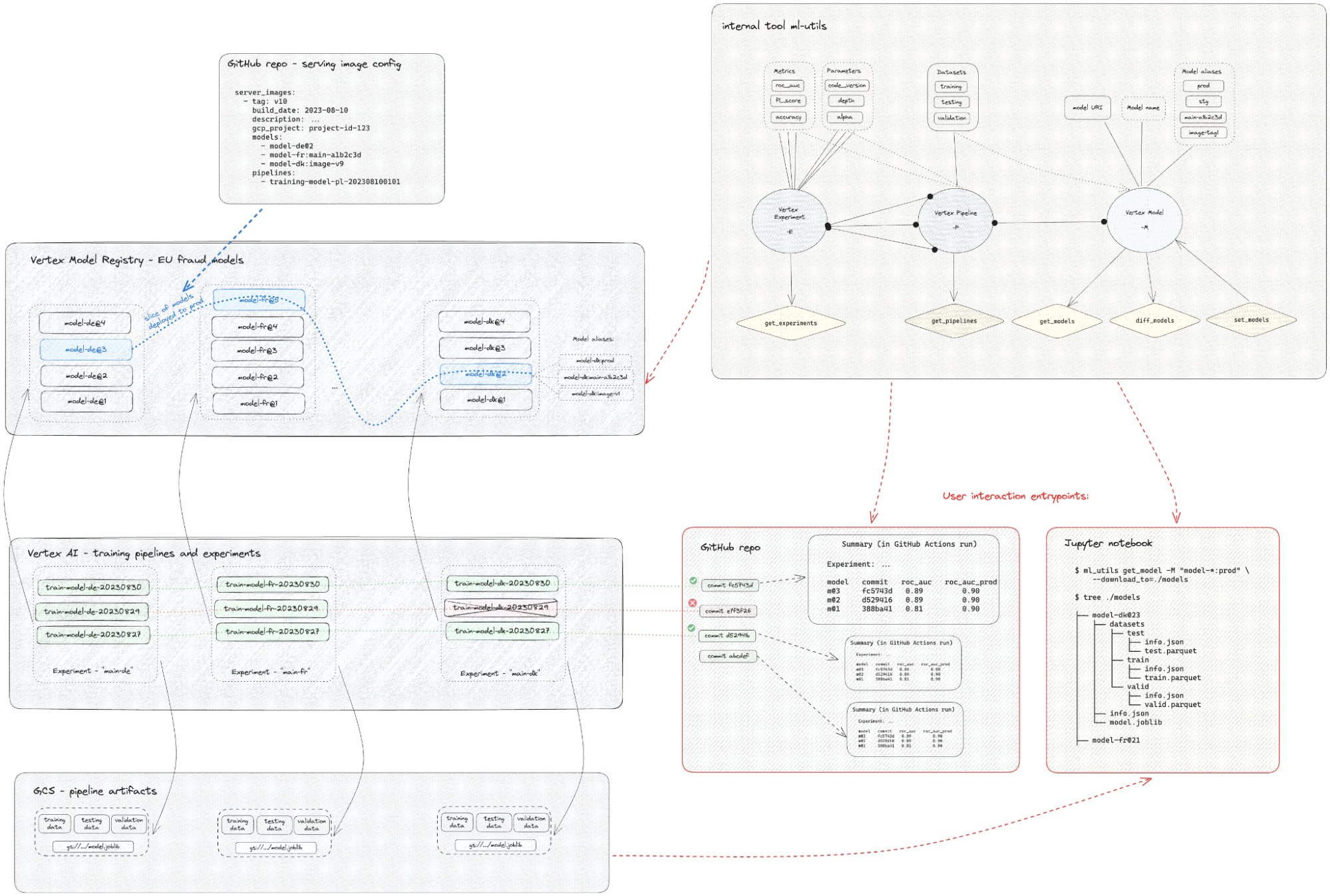Click green check beside commit d52946
The height and width of the screenshot is (896, 1330).
pyautogui.click(x=691, y=628)
